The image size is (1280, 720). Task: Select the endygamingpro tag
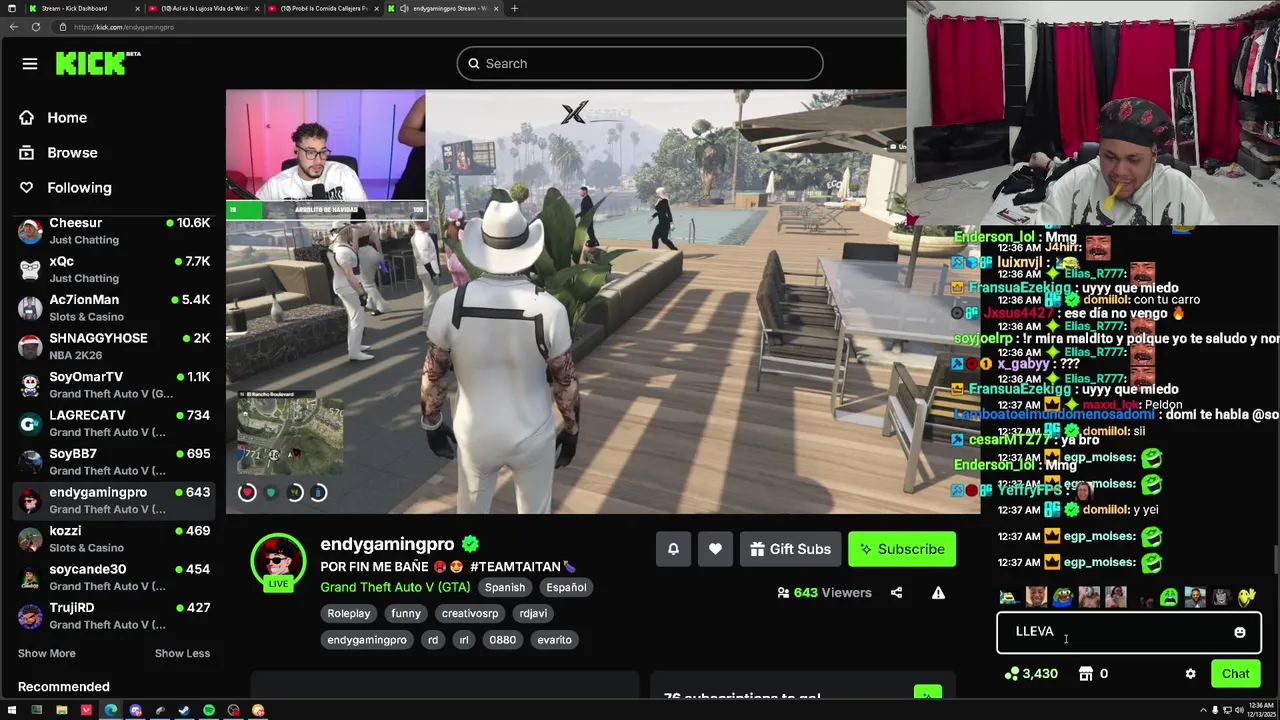[x=367, y=640]
